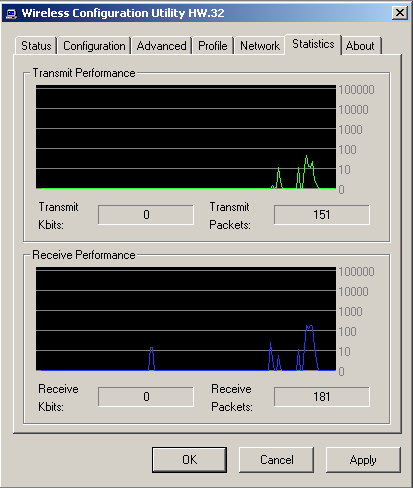Close the Wireless Configuration Utility window
The image size is (413, 488).
[400, 13]
